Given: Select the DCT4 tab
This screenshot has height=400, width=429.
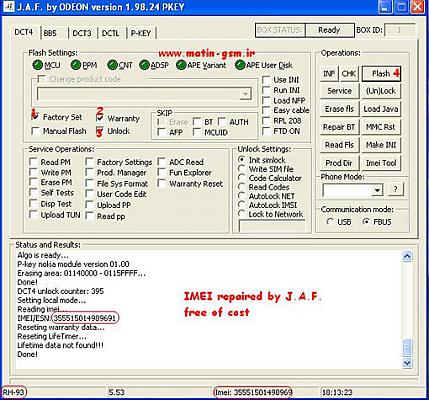Looking at the screenshot, I should point(24,32).
